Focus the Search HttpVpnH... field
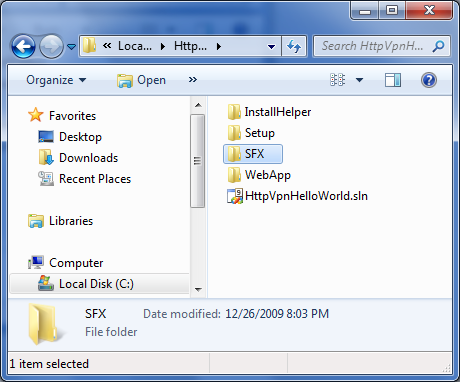 click(x=382, y=46)
